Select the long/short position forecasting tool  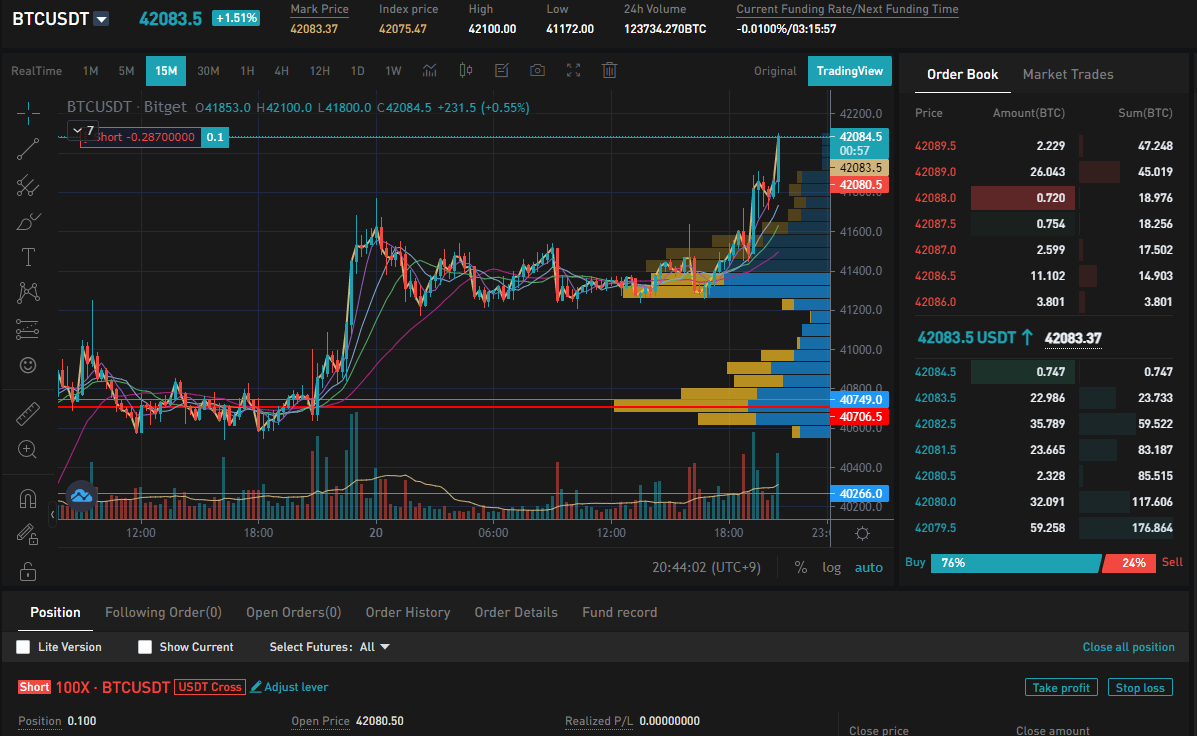coord(28,329)
